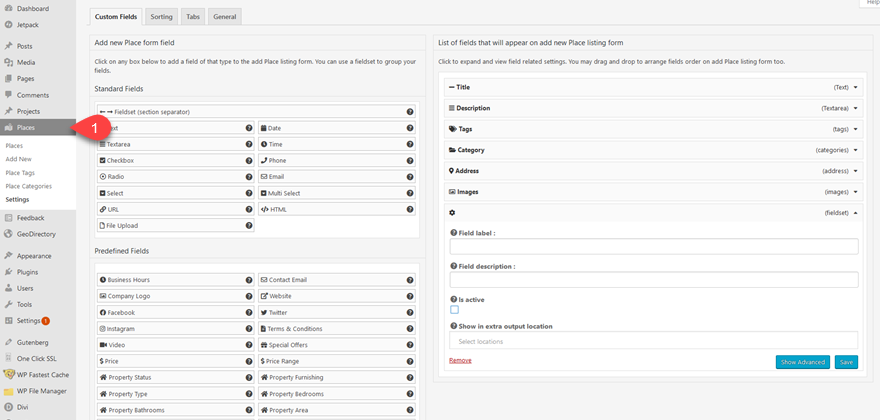The height and width of the screenshot is (420, 880).
Task: Add a Checkbox standard field
Action: click(176, 160)
